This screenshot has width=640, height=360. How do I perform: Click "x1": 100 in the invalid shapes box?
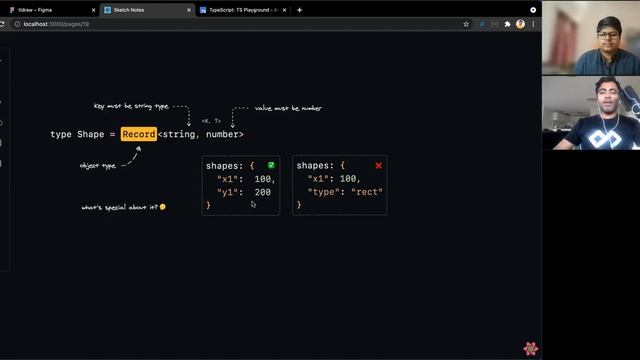click(x=334, y=179)
